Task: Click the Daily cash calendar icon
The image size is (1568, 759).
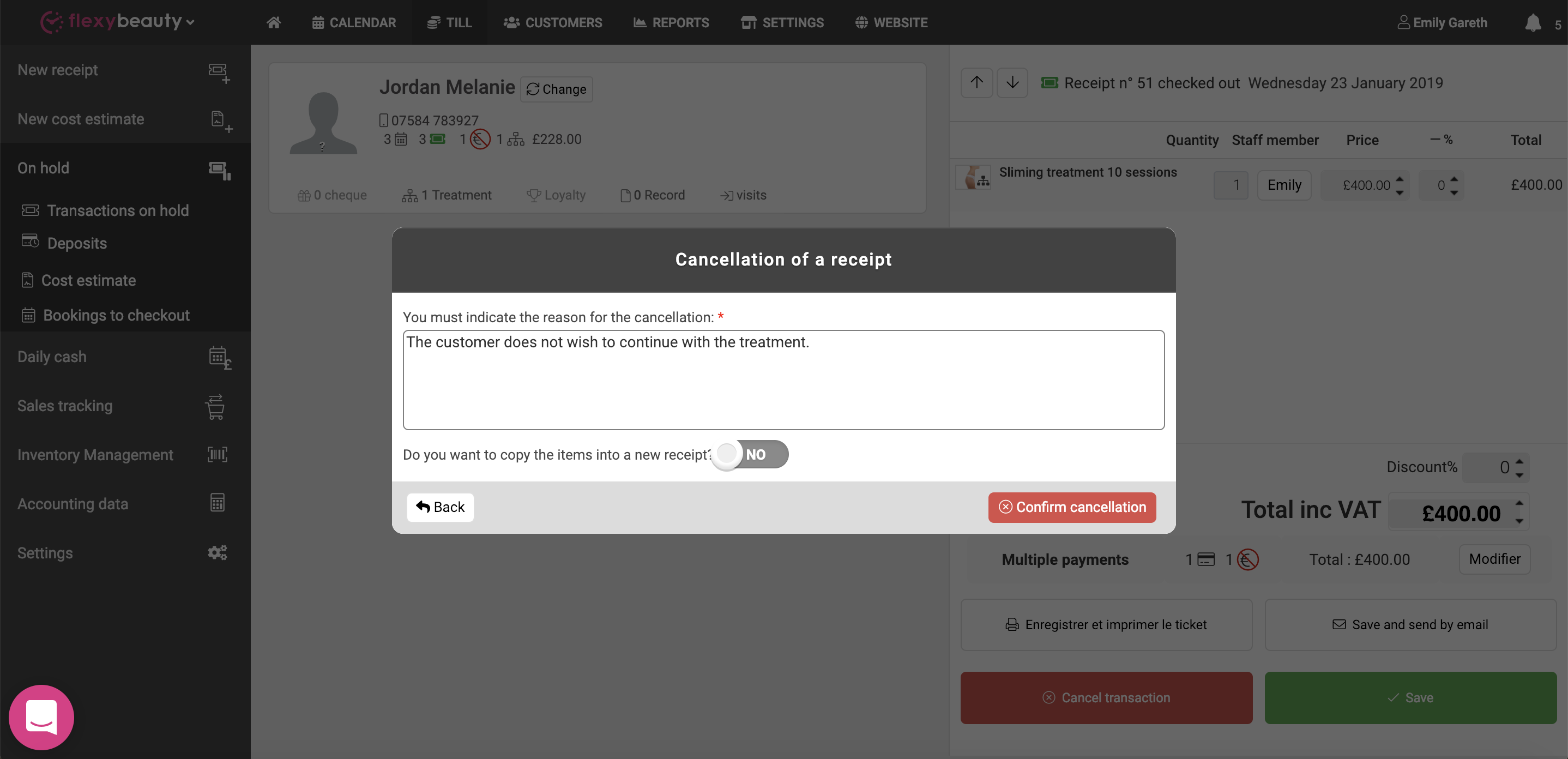Action: click(220, 357)
